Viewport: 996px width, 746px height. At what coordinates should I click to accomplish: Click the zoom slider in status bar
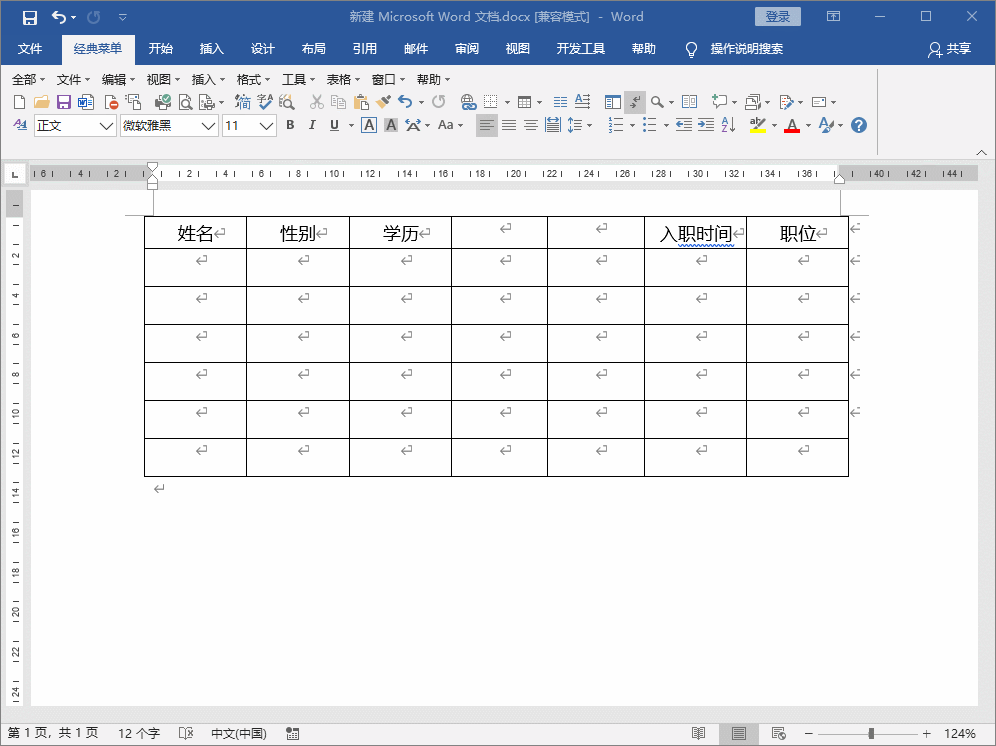pyautogui.click(x=871, y=734)
